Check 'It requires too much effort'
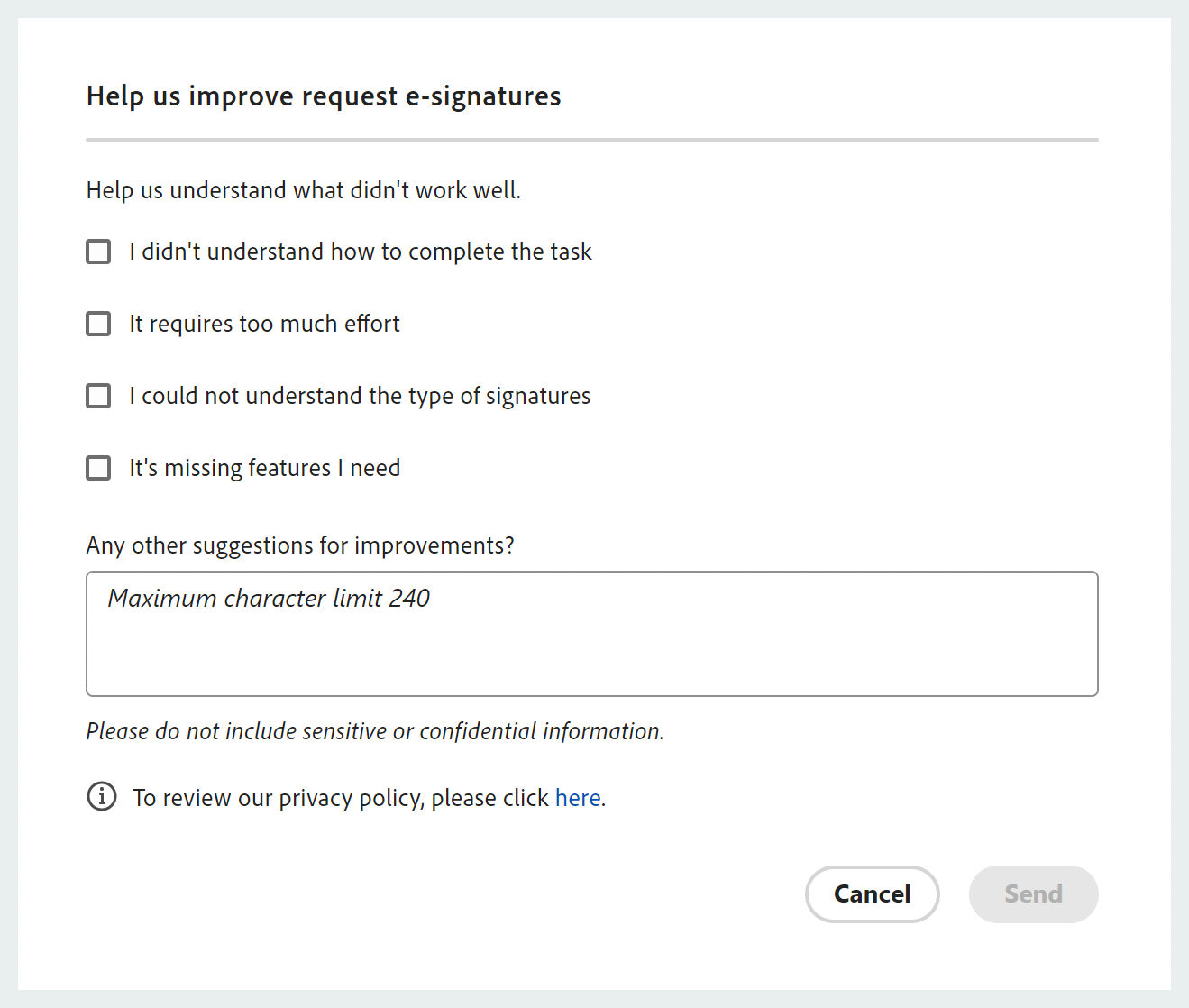 pyautogui.click(x=97, y=324)
